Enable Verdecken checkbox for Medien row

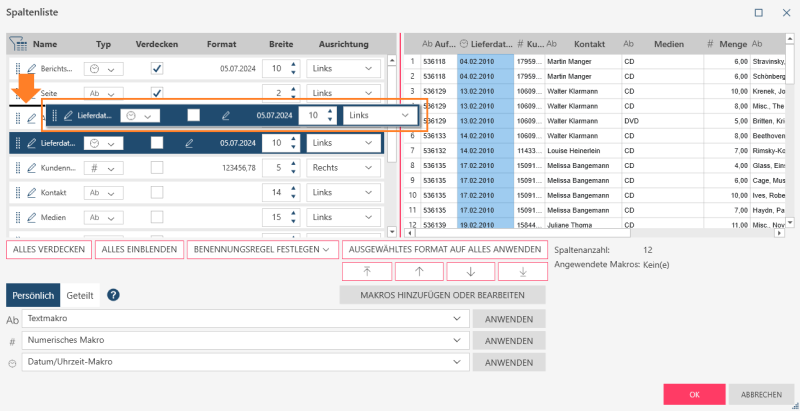tap(156, 217)
